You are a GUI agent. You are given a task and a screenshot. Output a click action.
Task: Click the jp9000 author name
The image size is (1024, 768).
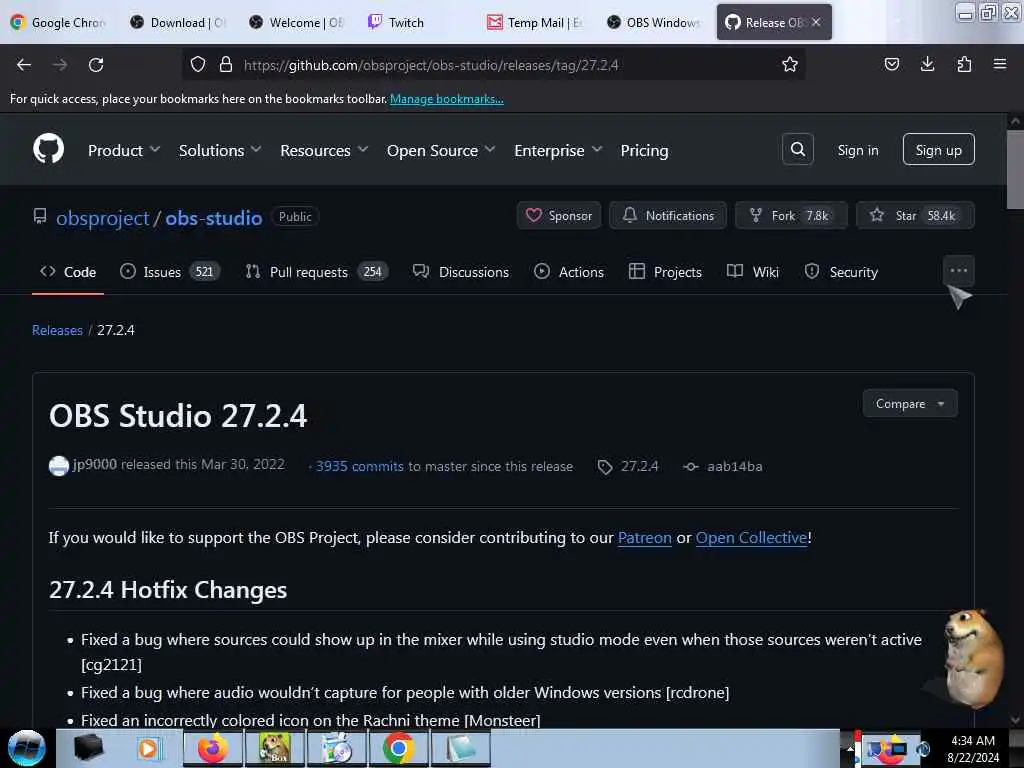tap(95, 464)
